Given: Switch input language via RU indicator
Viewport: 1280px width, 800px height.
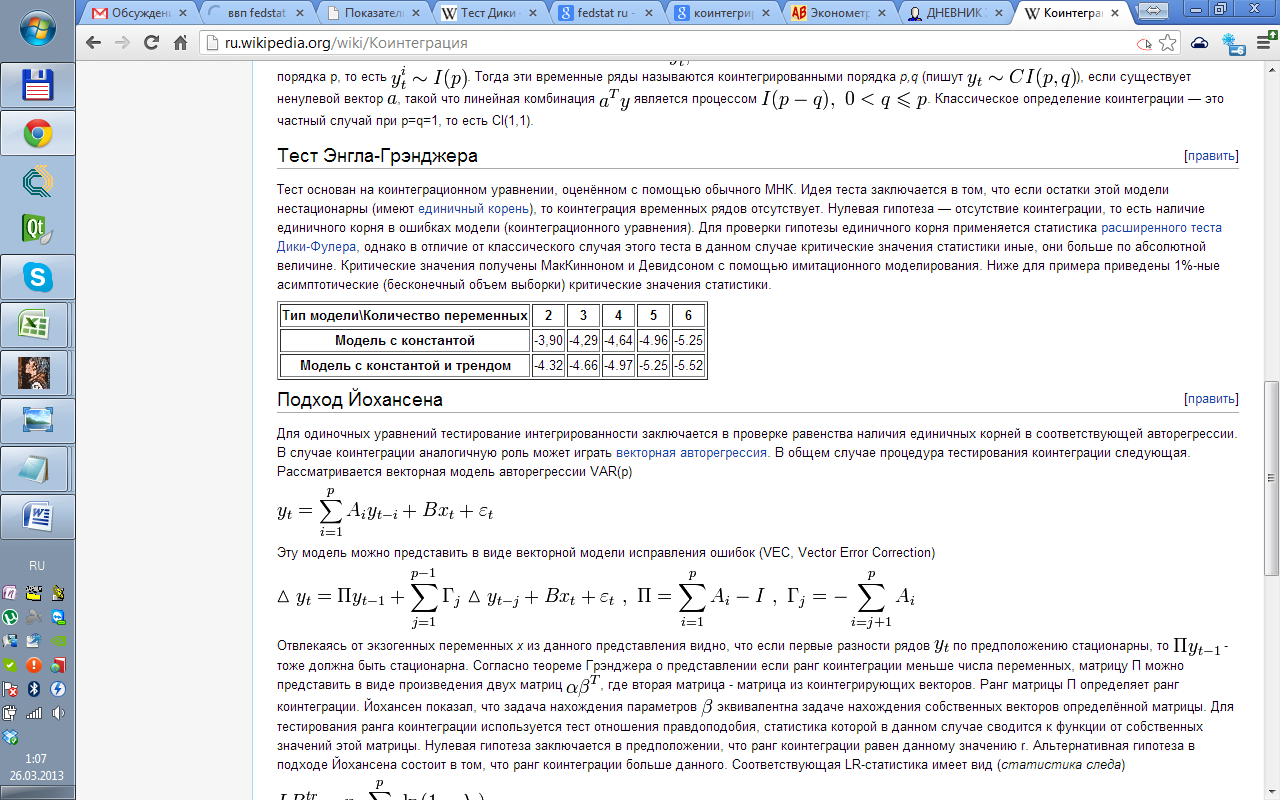Looking at the screenshot, I should click(x=37, y=566).
